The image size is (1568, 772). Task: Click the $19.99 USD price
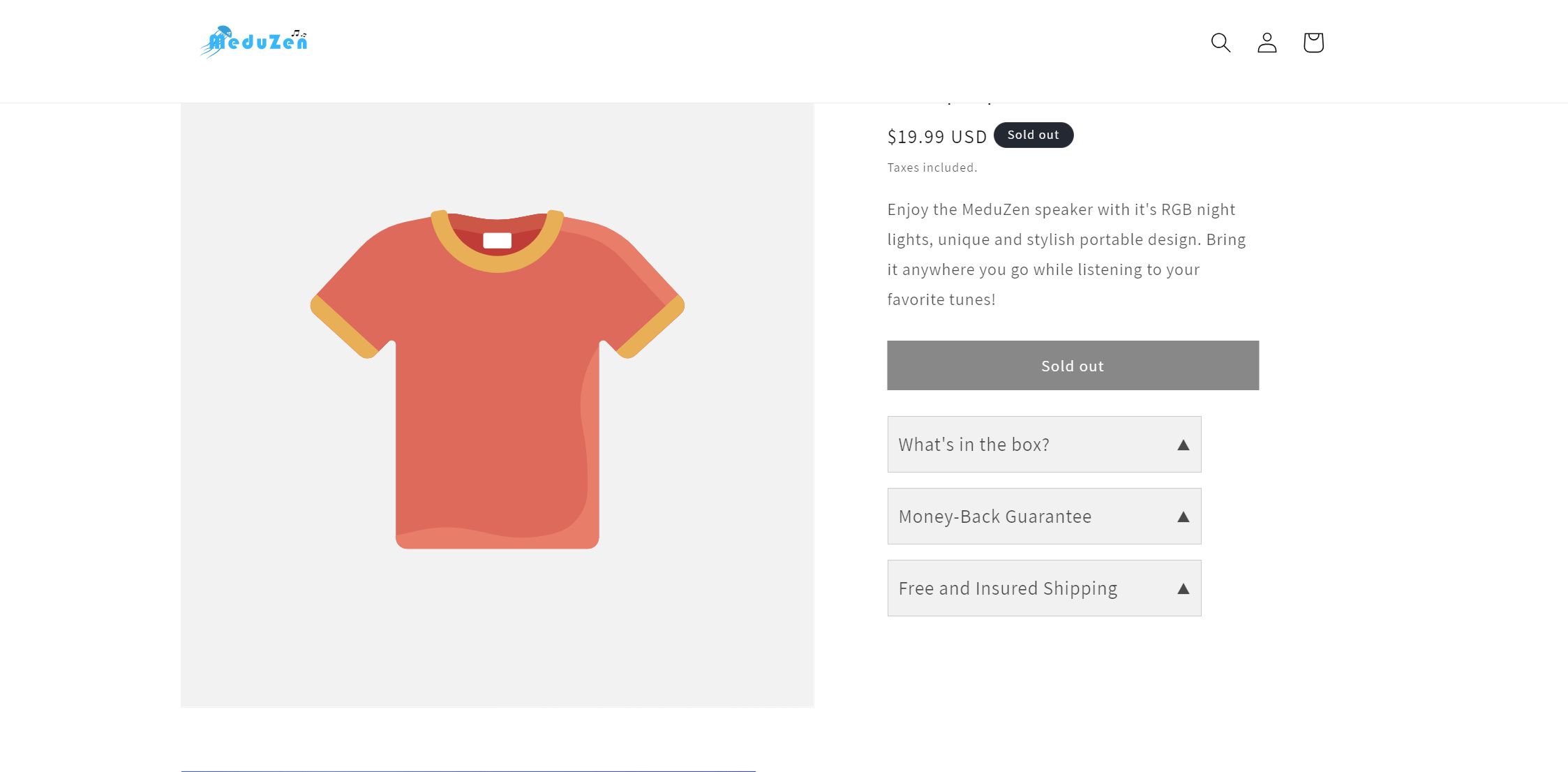pyautogui.click(x=936, y=137)
